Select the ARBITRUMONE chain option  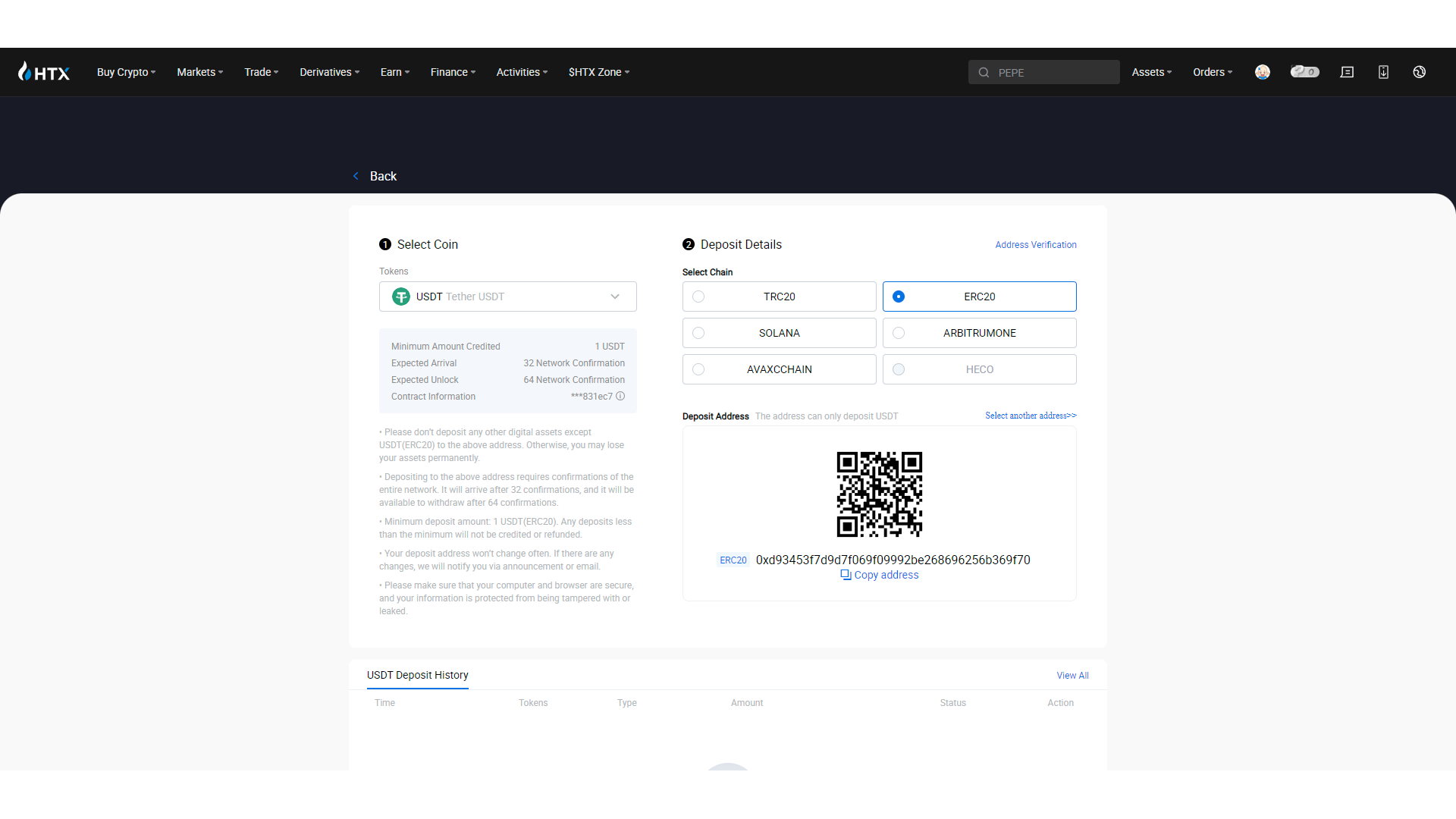click(980, 333)
